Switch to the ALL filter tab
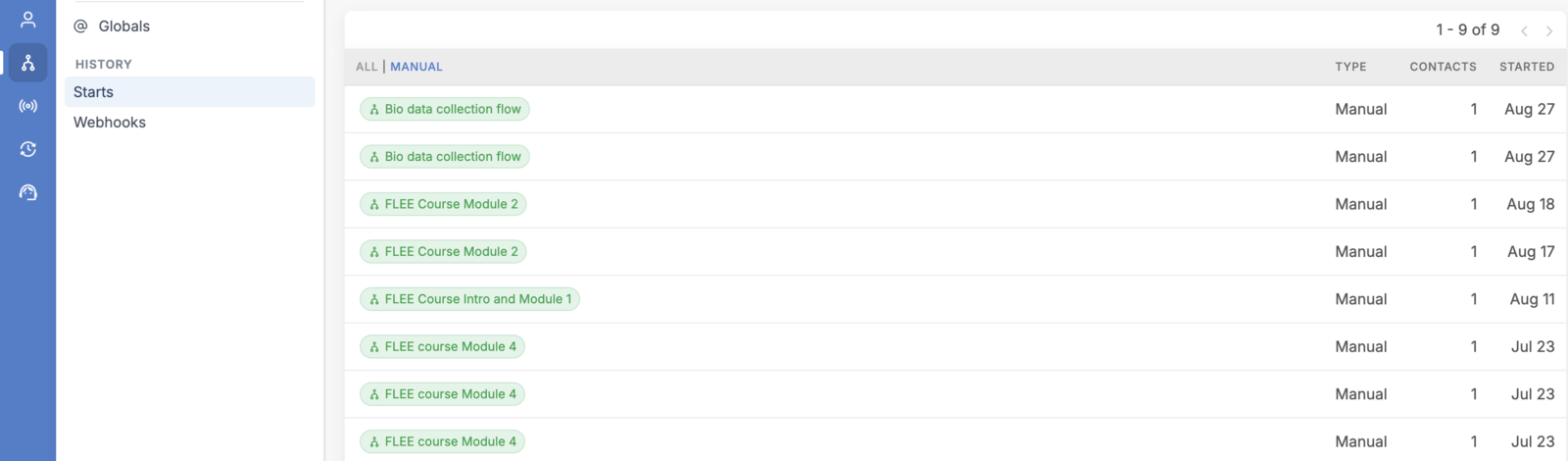Viewport: 1568px width, 461px height. [367, 67]
